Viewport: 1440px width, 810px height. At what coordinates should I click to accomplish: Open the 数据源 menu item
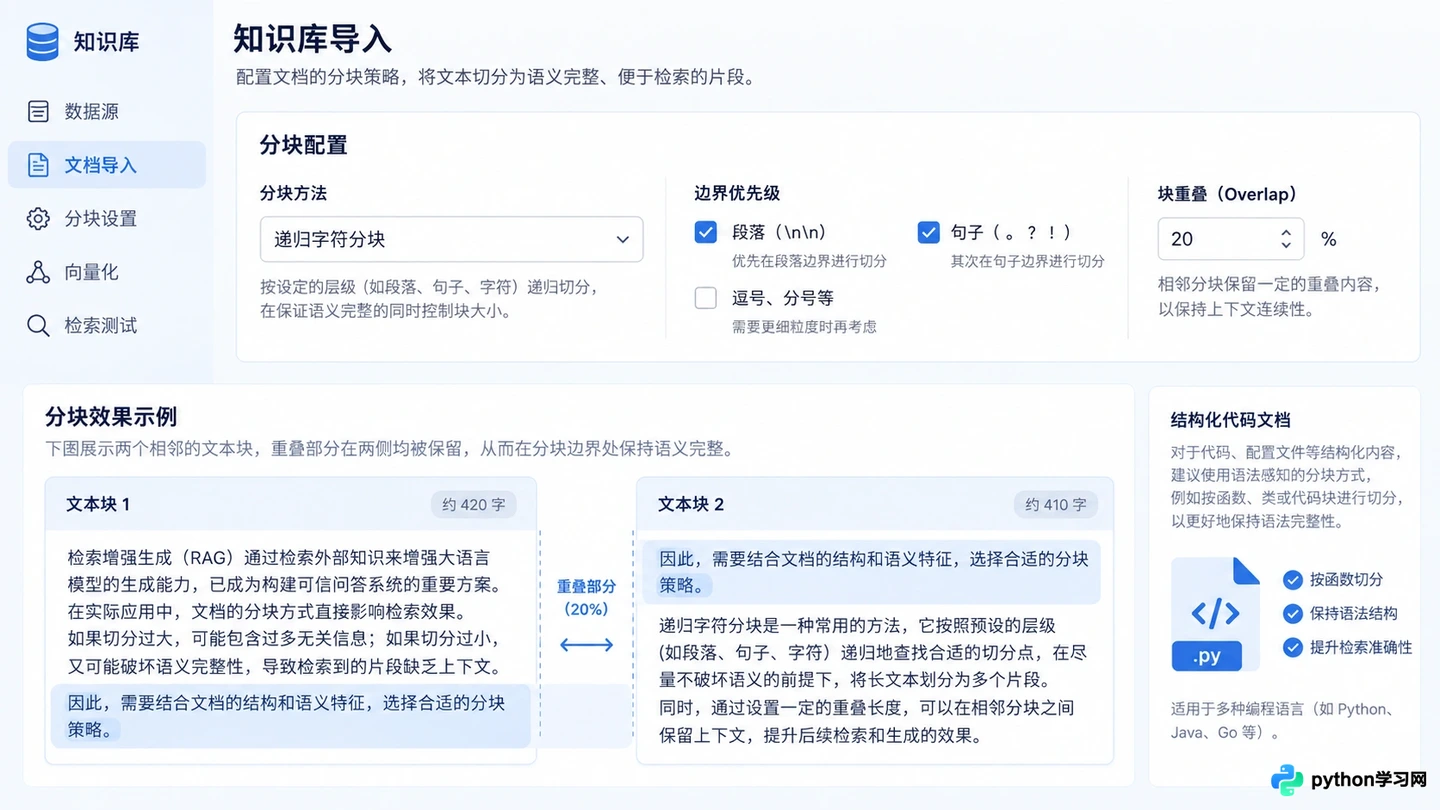click(x=107, y=111)
